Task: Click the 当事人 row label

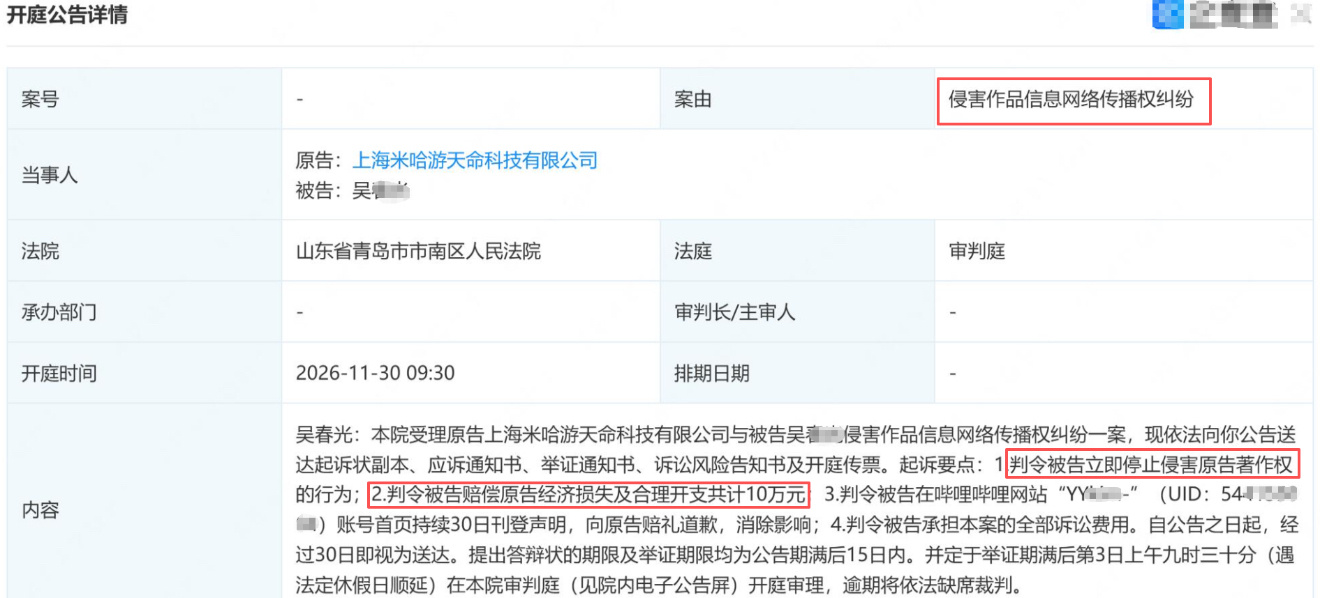Action: click(x=144, y=175)
